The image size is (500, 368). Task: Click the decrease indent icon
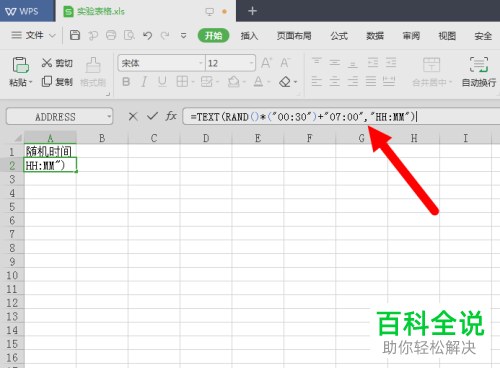[x=373, y=62]
